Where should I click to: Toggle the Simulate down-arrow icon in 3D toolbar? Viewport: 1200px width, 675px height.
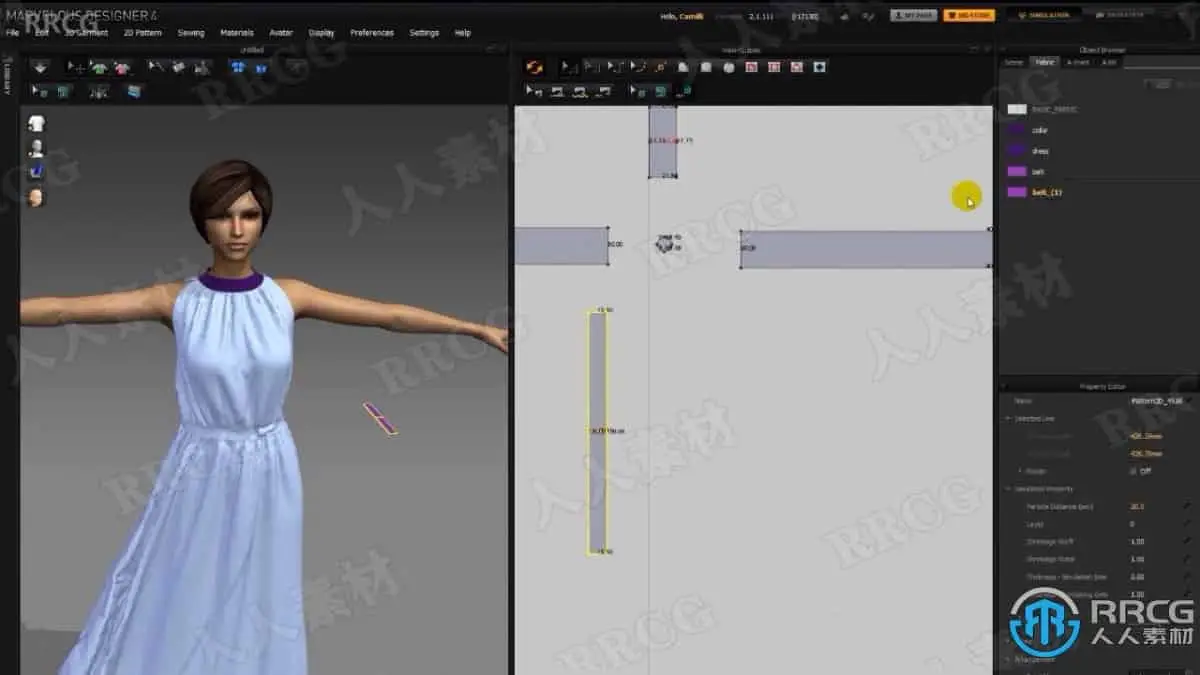[x=39, y=67]
